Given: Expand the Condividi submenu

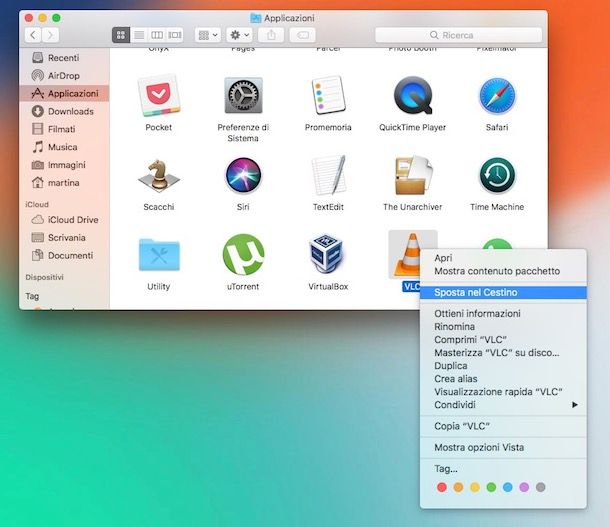Looking at the screenshot, I should (503, 405).
